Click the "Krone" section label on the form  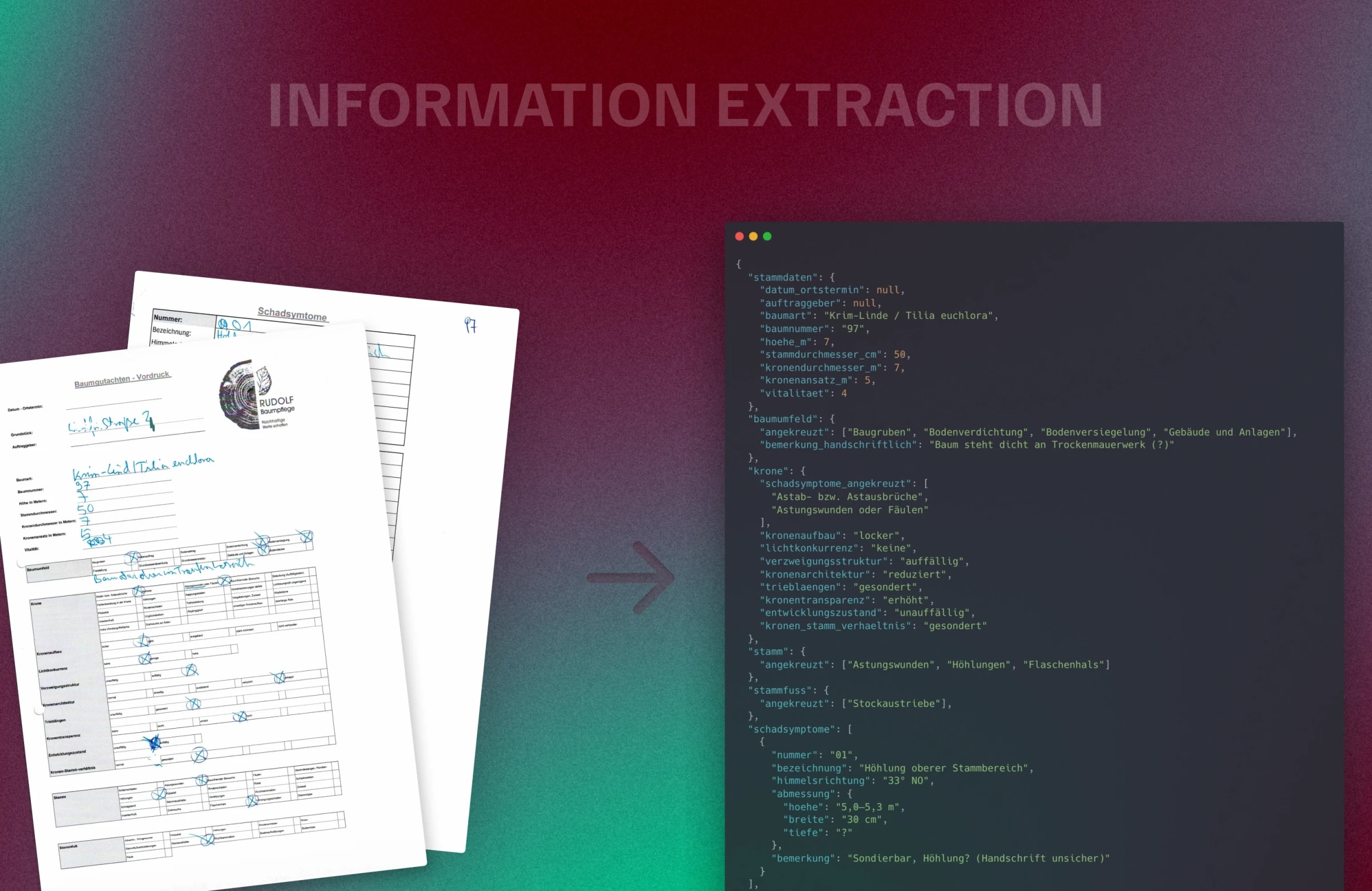click(37, 604)
